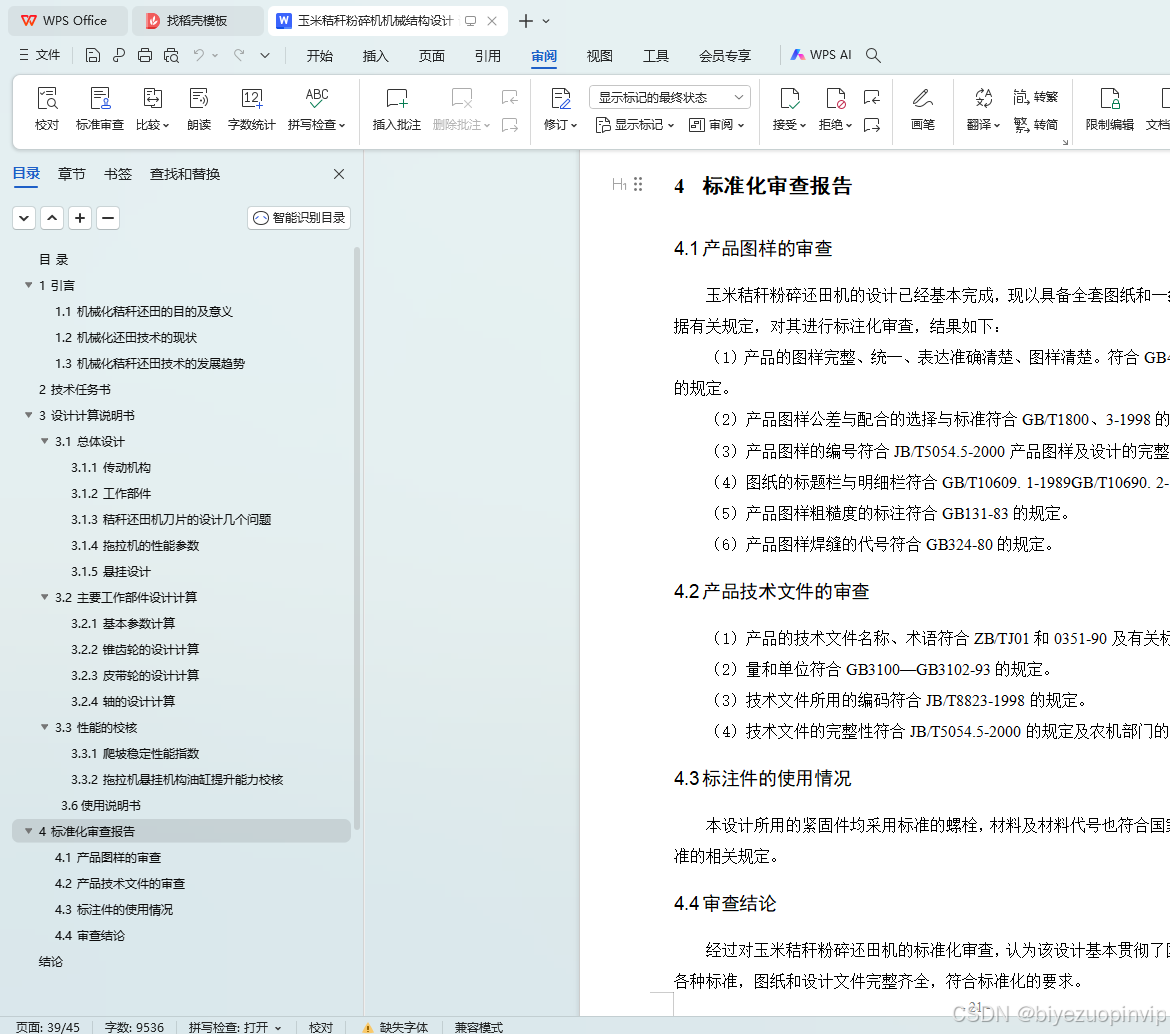Click 缺失字体 warning in status bar
Screen dimensions: 1170x1034
395,1027
